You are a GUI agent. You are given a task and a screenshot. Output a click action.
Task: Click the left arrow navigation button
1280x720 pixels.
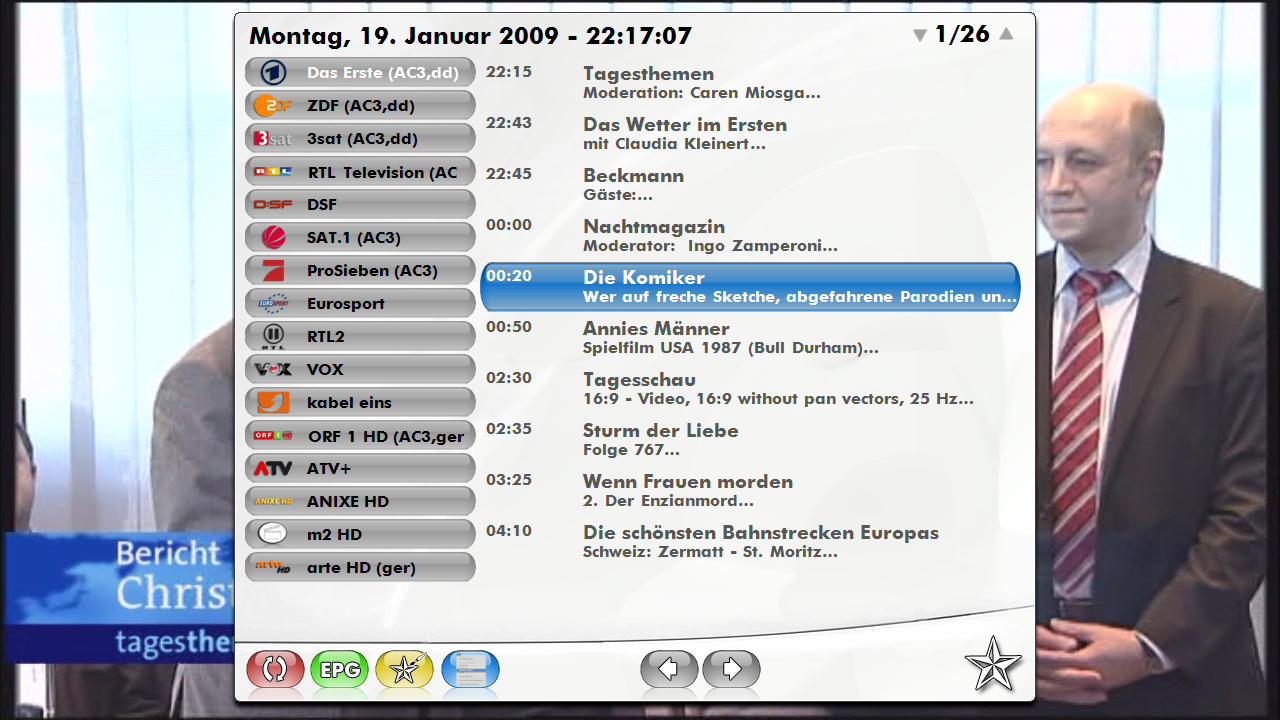pos(669,669)
